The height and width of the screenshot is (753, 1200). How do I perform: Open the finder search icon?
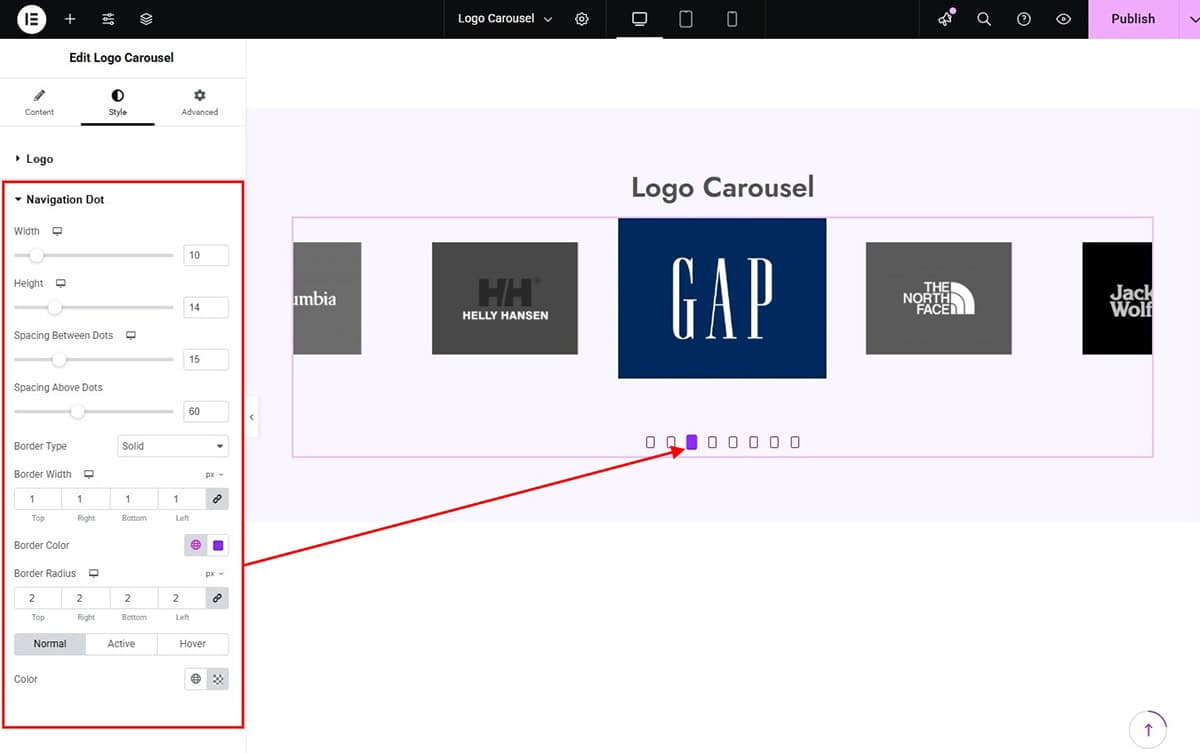(984, 19)
